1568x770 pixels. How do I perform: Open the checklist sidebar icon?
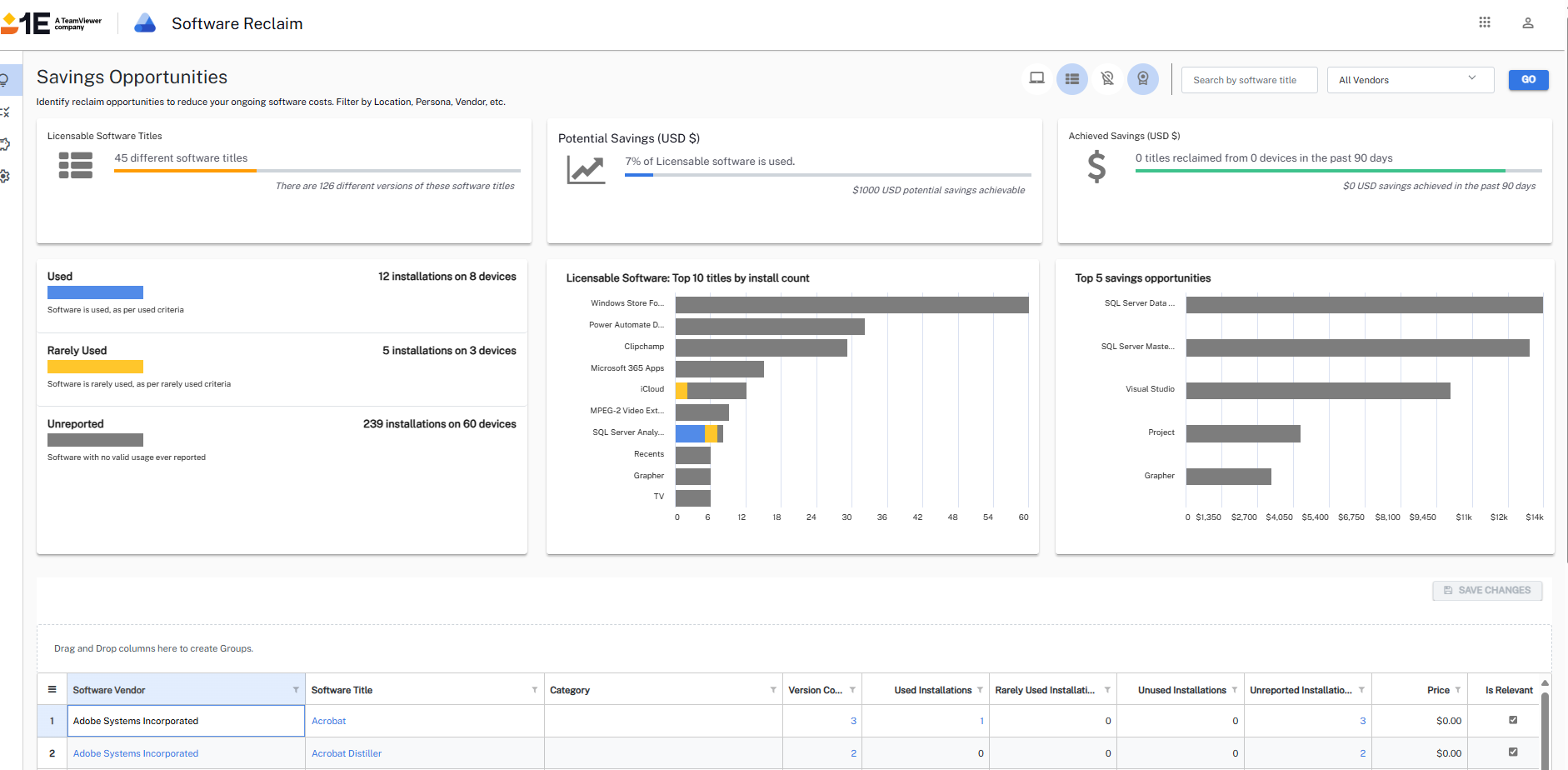[x=5, y=112]
